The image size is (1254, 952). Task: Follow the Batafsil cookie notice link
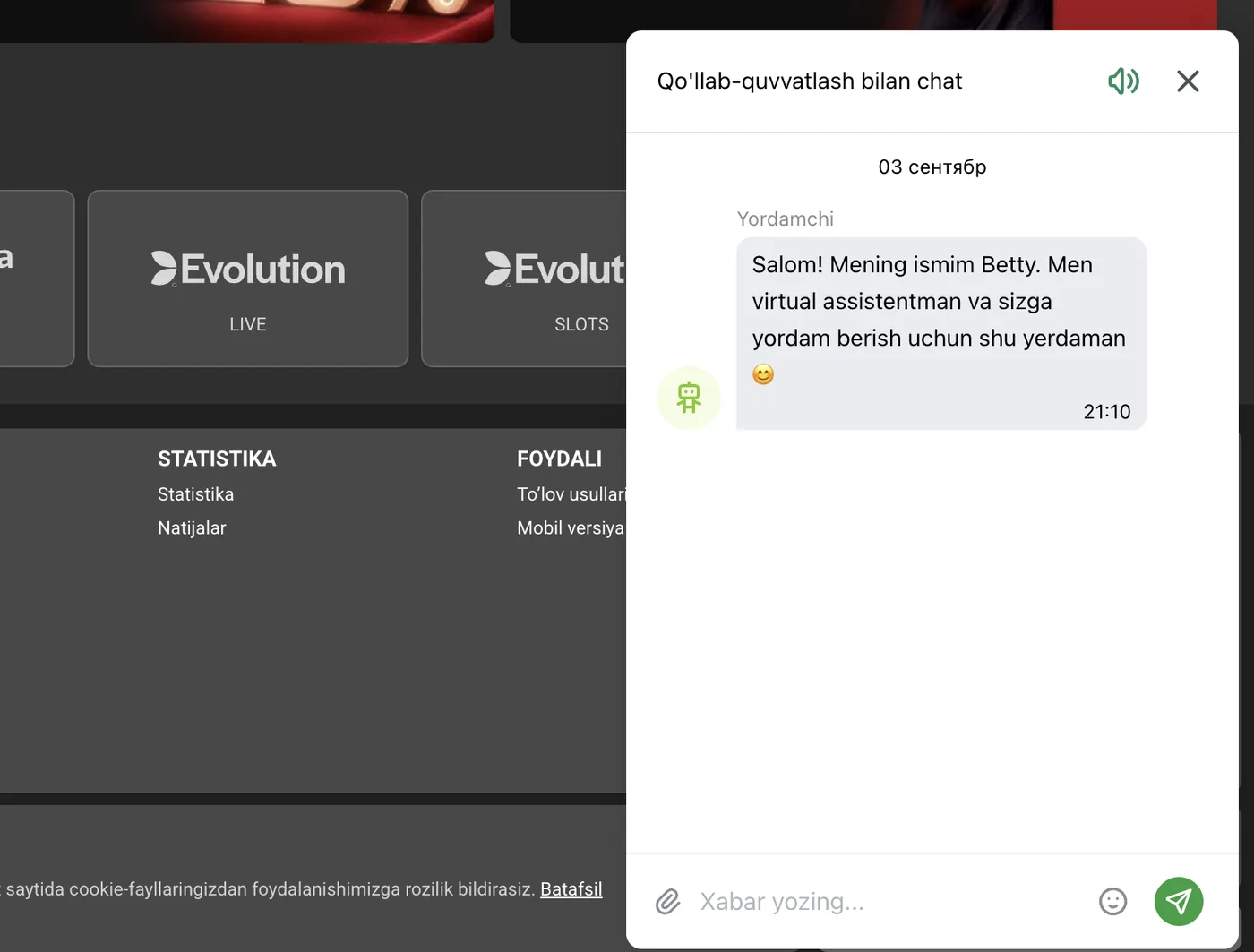pos(571,889)
